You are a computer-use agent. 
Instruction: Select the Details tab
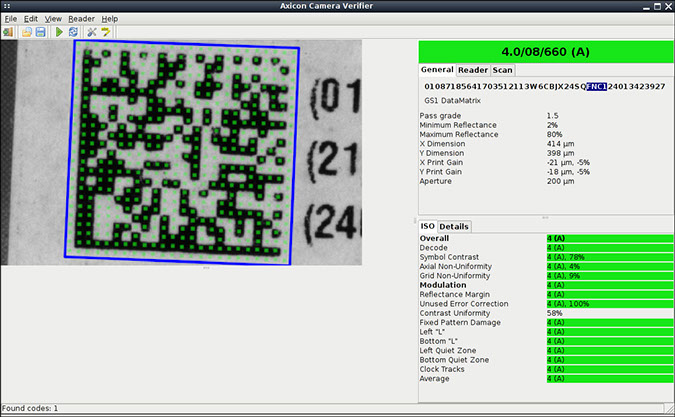coord(454,226)
